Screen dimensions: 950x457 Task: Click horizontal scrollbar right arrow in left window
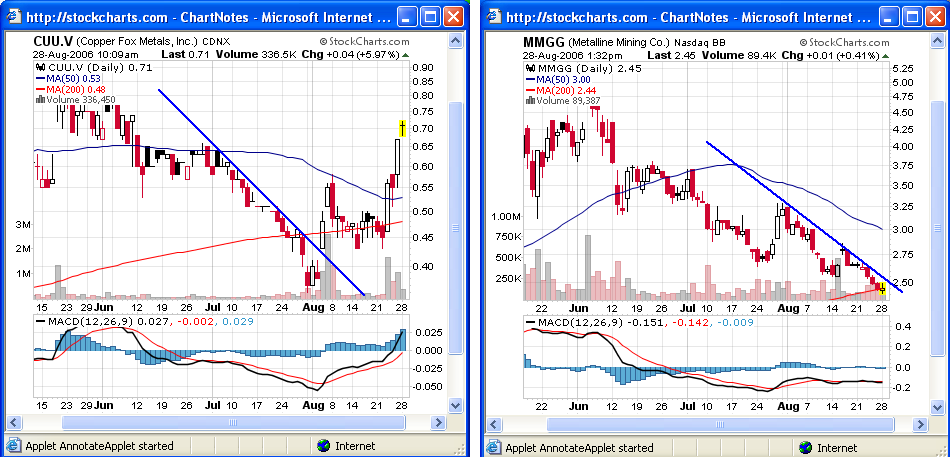click(x=438, y=422)
